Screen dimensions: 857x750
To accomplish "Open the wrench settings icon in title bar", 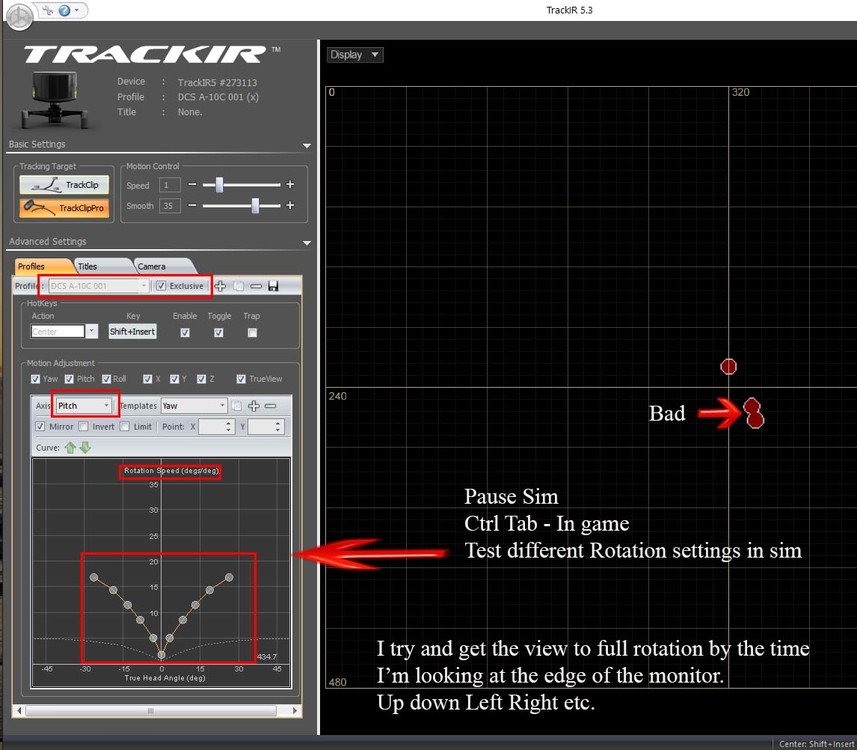I will [x=48, y=10].
